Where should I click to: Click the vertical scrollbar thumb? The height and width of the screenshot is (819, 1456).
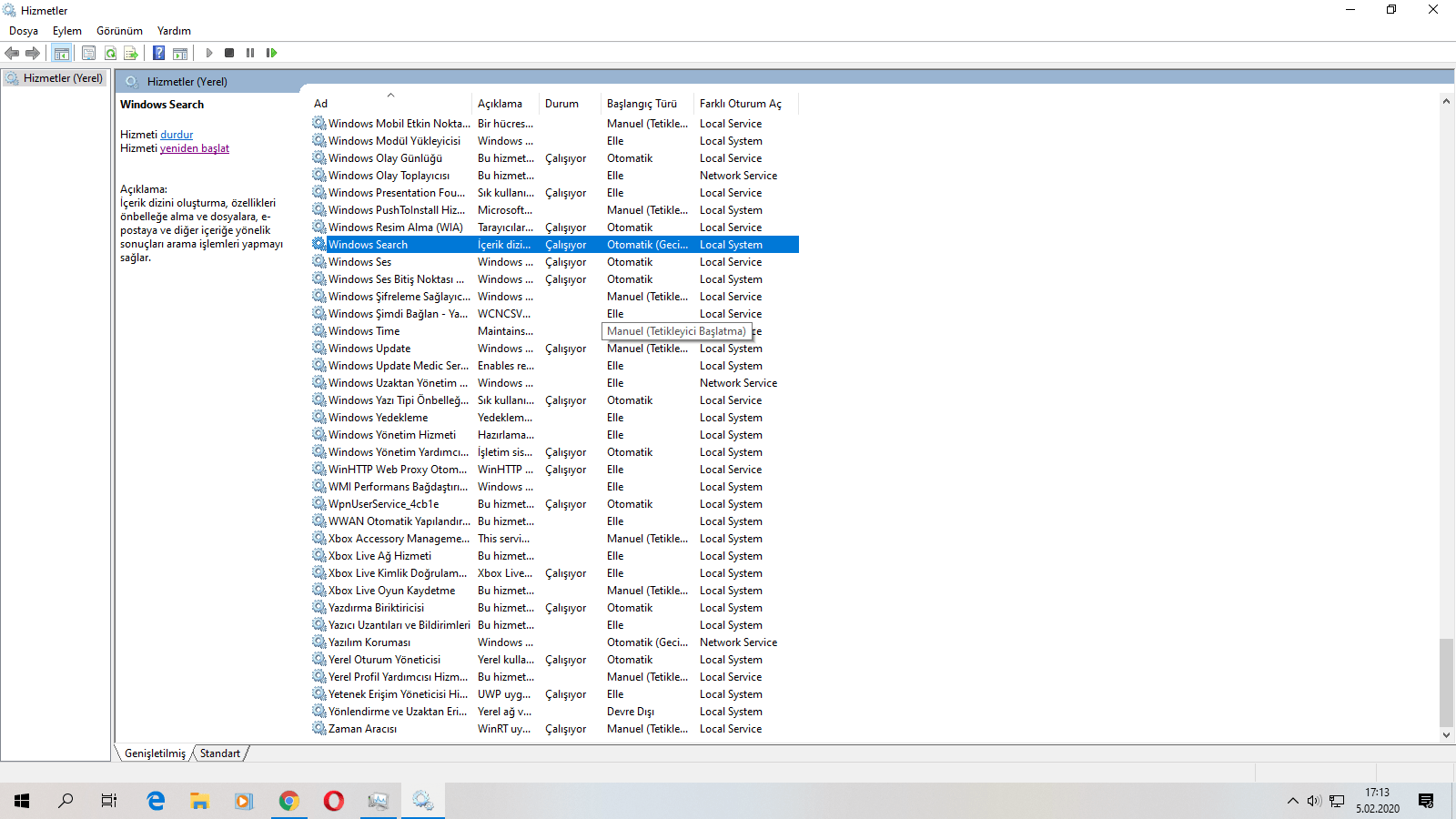point(1446,682)
